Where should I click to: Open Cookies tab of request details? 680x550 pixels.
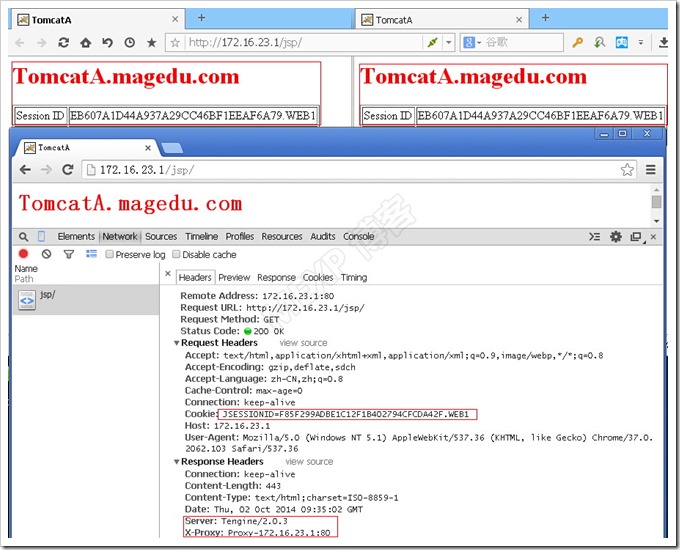pyautogui.click(x=318, y=278)
